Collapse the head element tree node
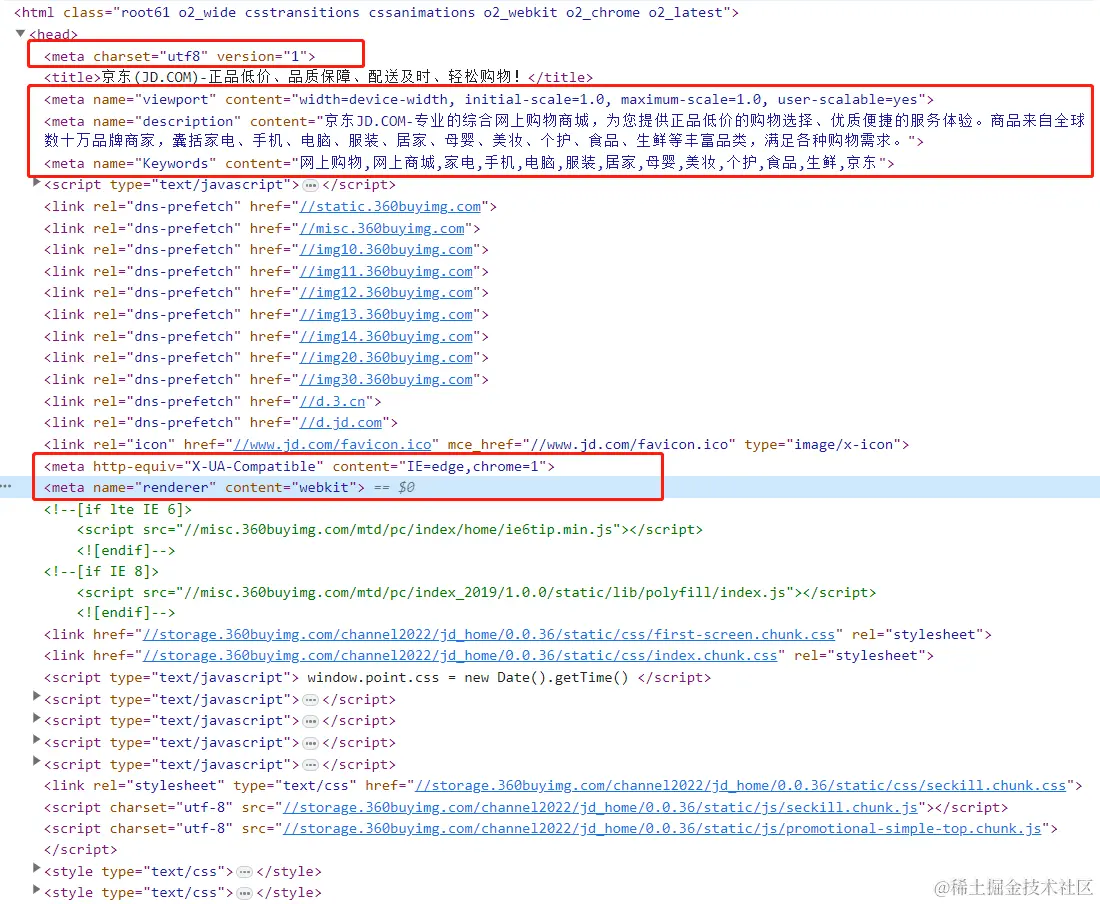This screenshot has width=1100, height=904. (x=20, y=33)
